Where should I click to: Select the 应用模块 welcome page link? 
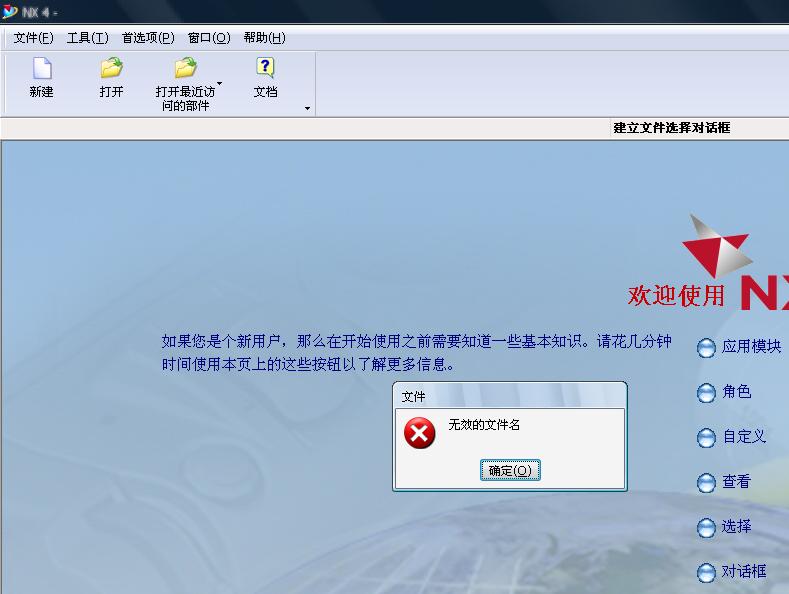[751, 346]
